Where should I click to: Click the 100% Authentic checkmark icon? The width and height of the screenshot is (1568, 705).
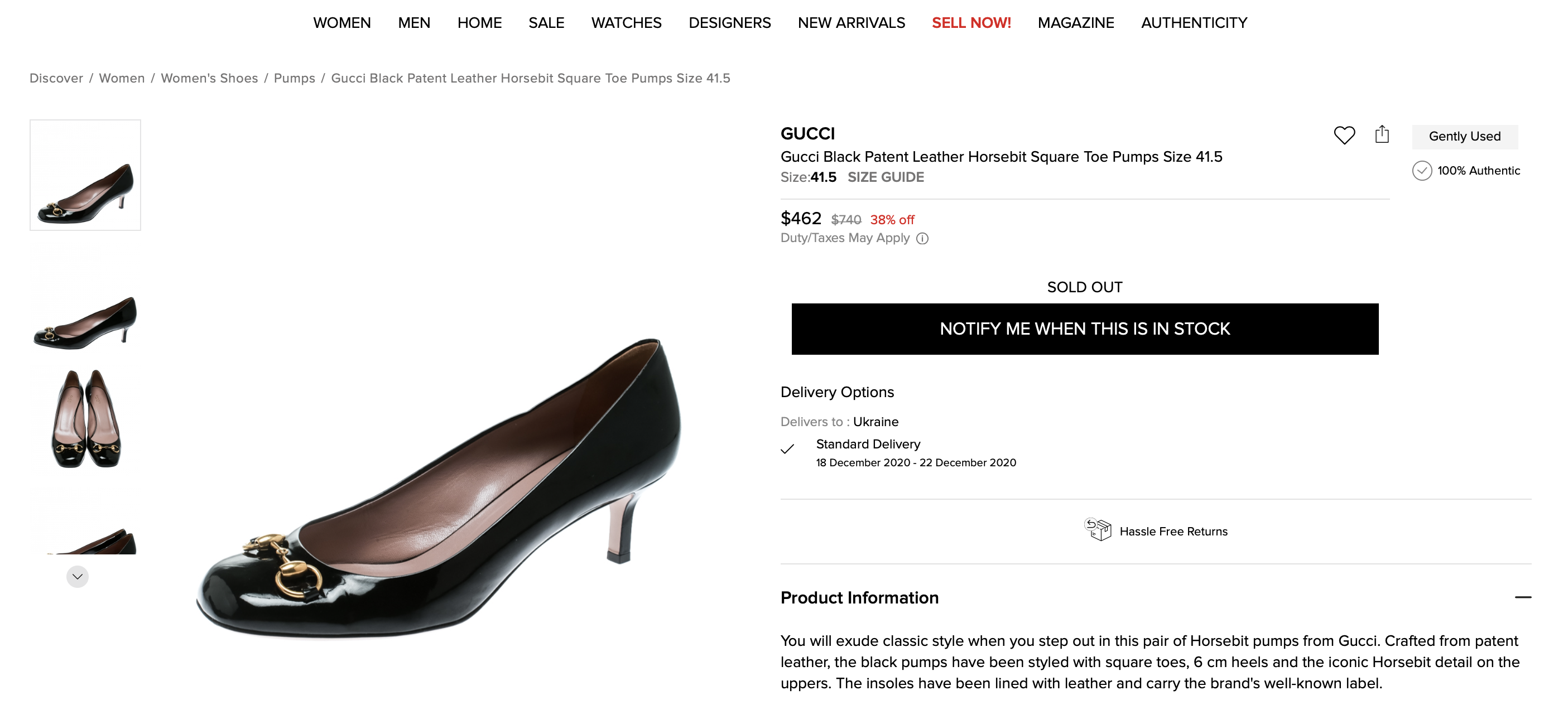1422,171
